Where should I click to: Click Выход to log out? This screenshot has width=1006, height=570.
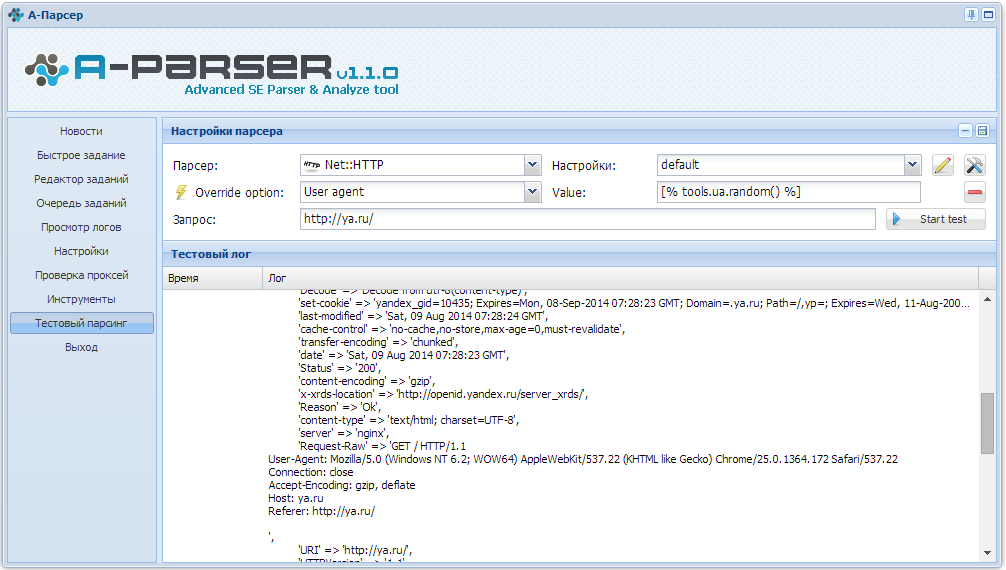[81, 347]
